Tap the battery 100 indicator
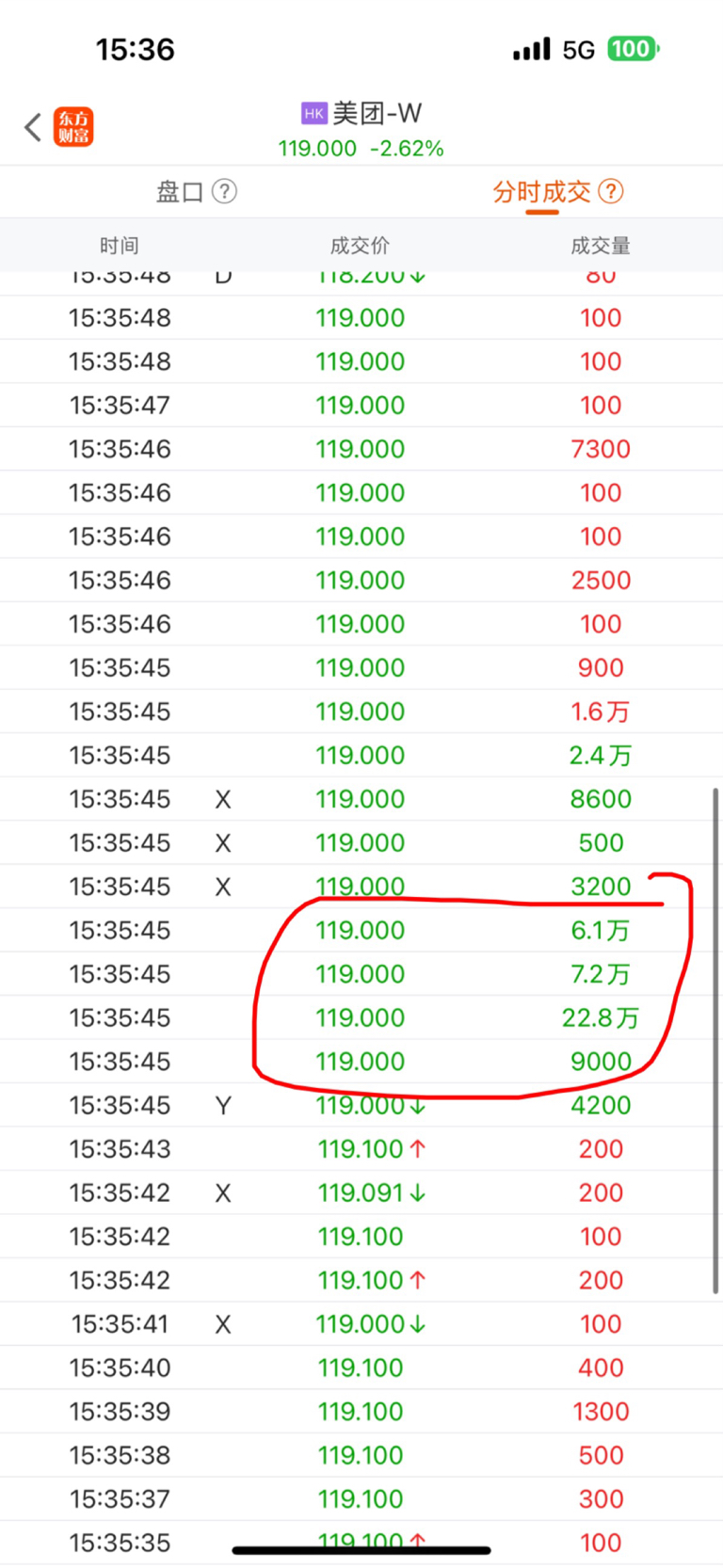Screen dimensions: 723x1568 point(633,49)
